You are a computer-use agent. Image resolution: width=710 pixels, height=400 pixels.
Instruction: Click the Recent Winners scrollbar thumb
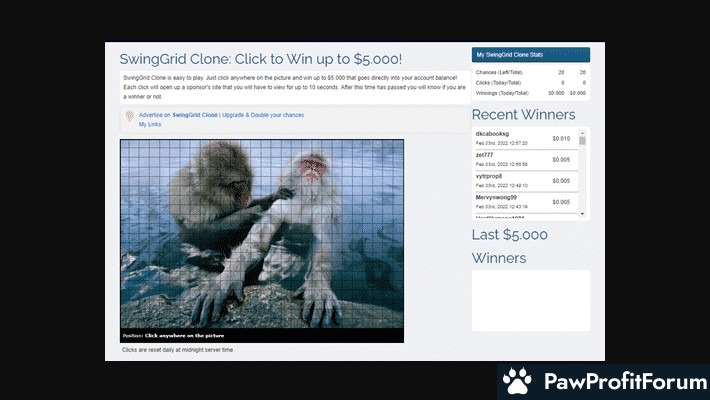click(x=582, y=141)
